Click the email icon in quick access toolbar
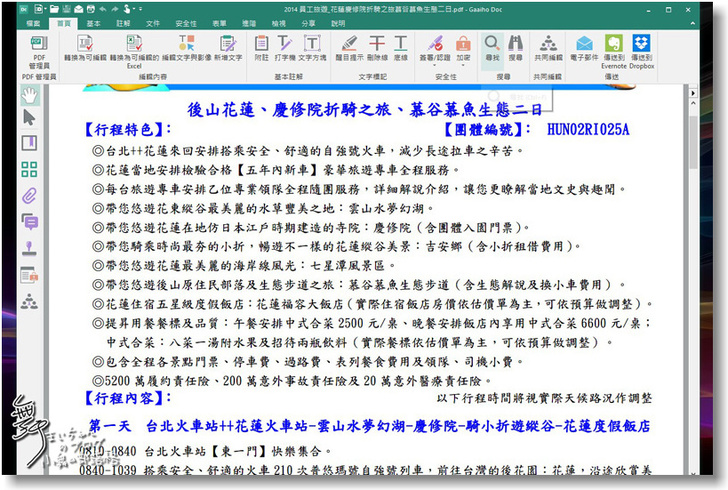This screenshot has width=728, height=490. (x=78, y=9)
